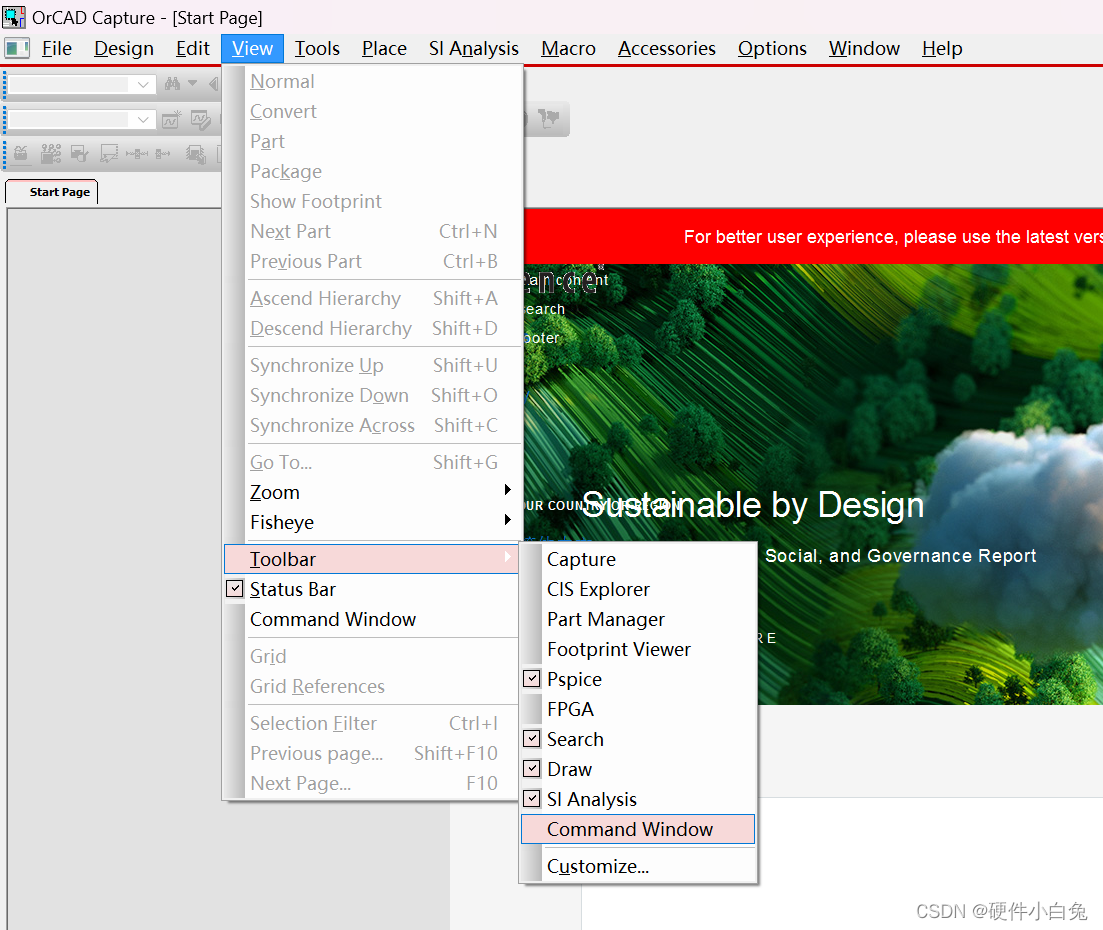The image size is (1103, 930).
Task: Click the OrCAD Capture icon in the title bar
Action: pyautogui.click(x=13, y=17)
